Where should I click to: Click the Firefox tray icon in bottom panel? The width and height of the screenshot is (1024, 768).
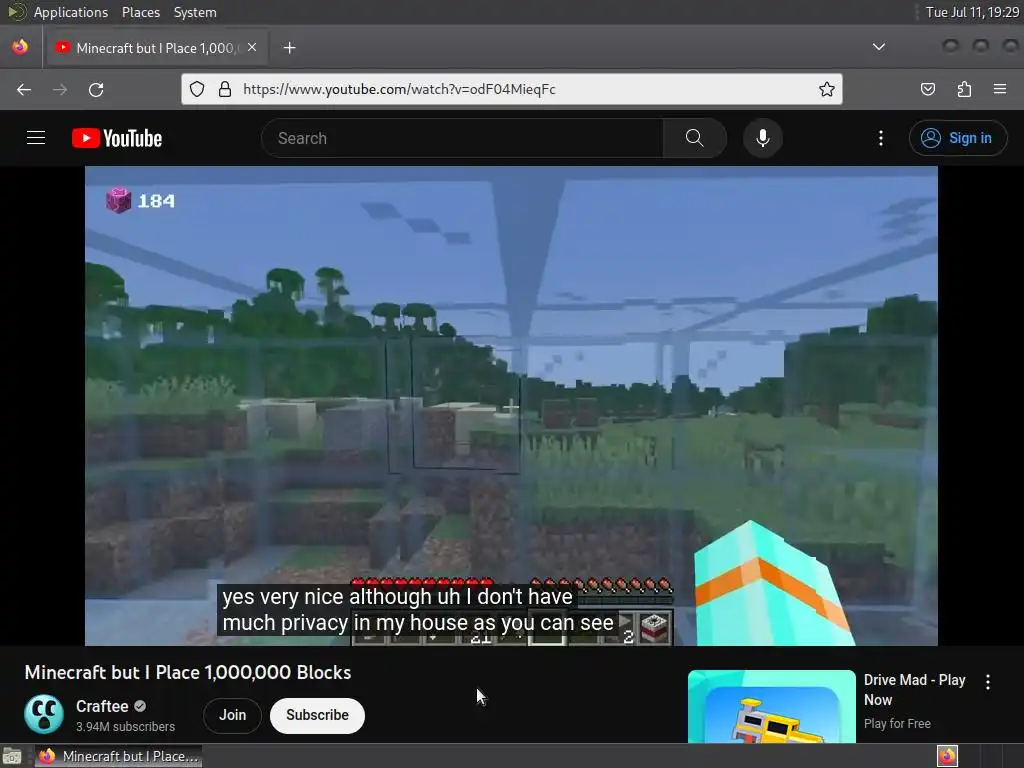coord(947,756)
